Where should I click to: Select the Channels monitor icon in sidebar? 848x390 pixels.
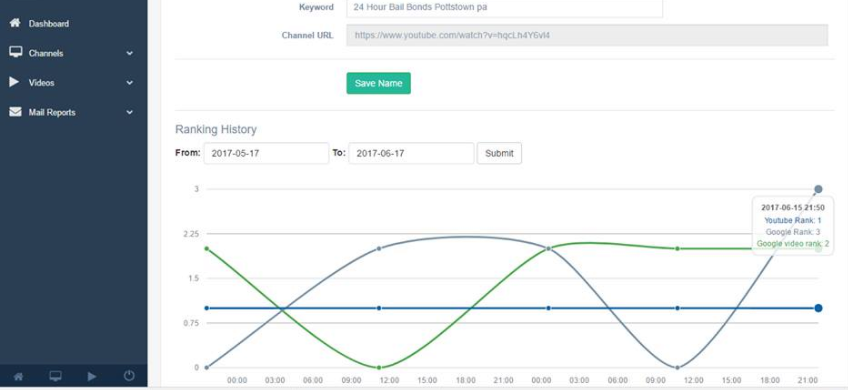click(x=16, y=52)
